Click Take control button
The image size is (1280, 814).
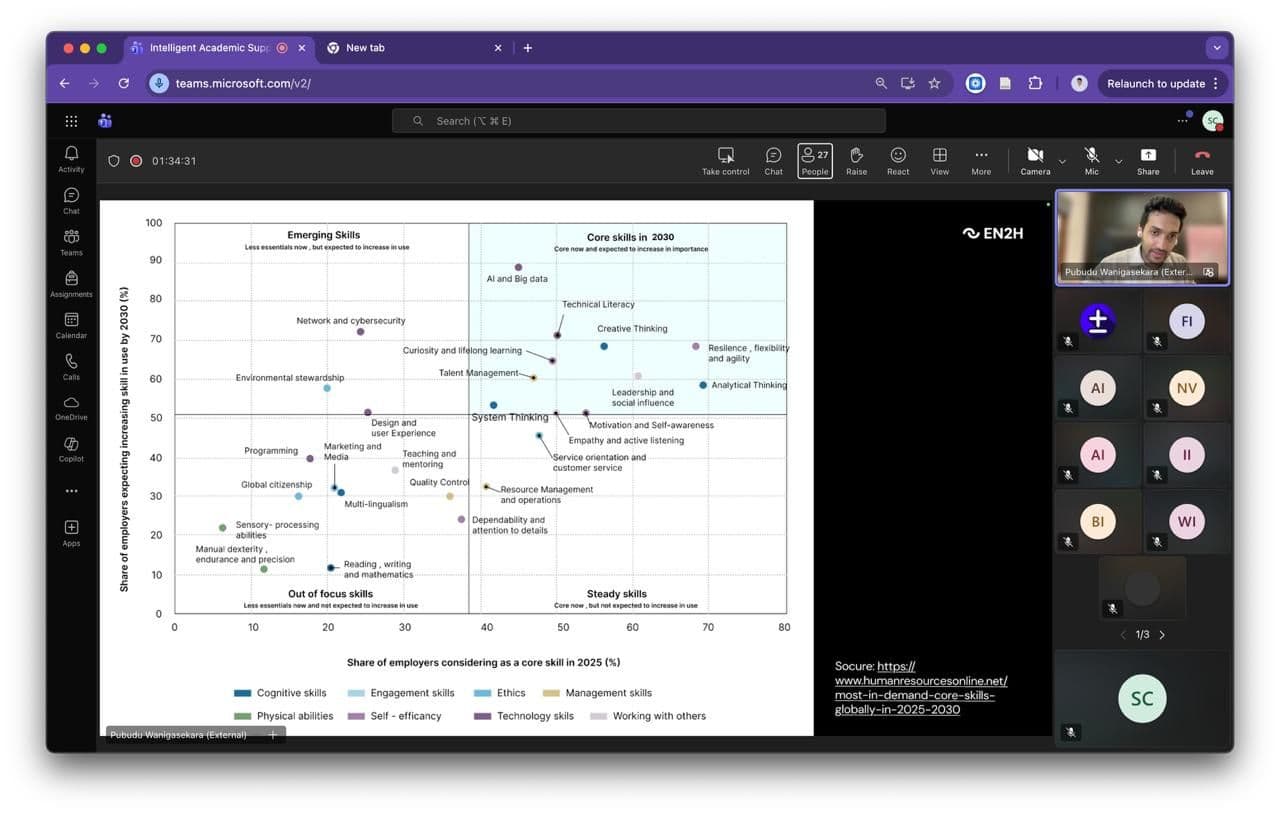725,160
